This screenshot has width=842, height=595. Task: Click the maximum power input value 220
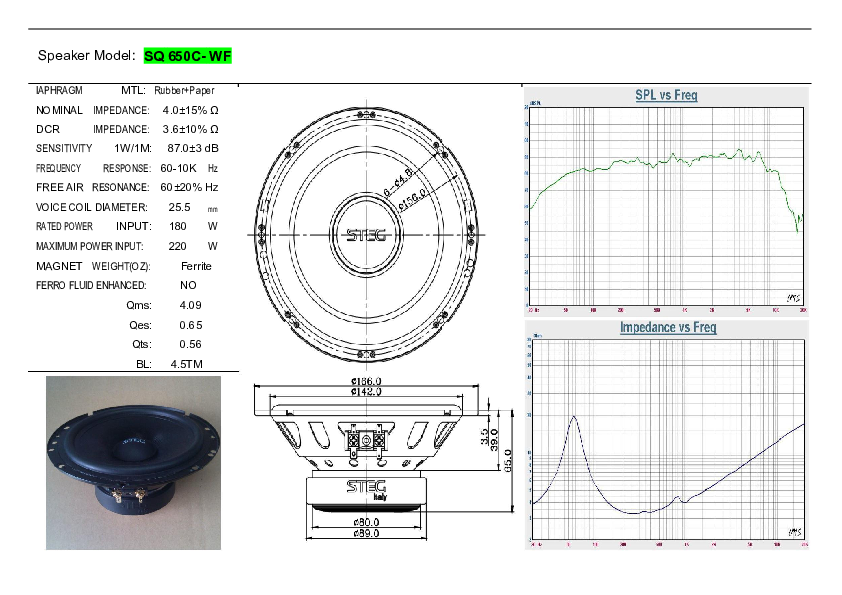177,246
